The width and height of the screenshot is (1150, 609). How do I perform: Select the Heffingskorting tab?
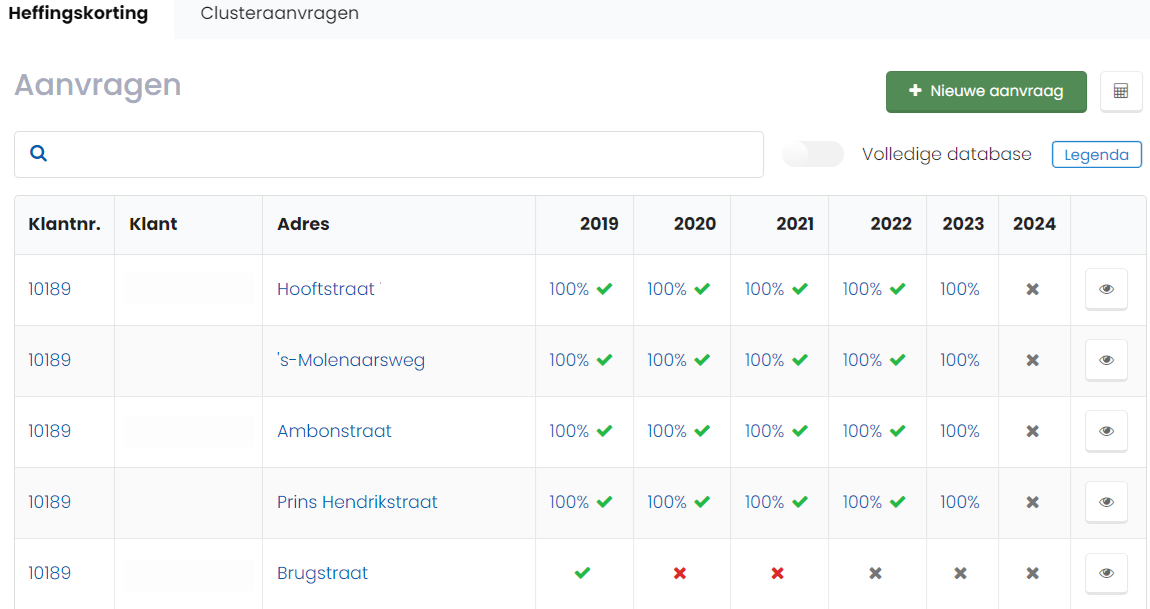(78, 14)
